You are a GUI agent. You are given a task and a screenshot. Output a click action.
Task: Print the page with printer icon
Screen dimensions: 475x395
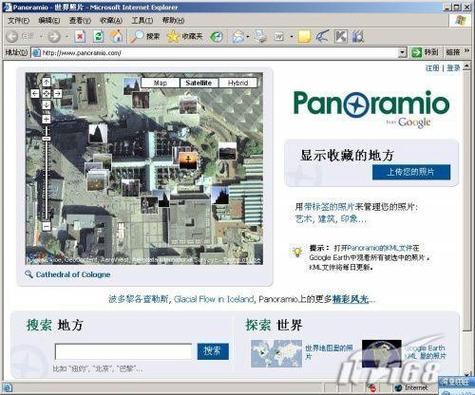pyautogui.click(x=260, y=36)
